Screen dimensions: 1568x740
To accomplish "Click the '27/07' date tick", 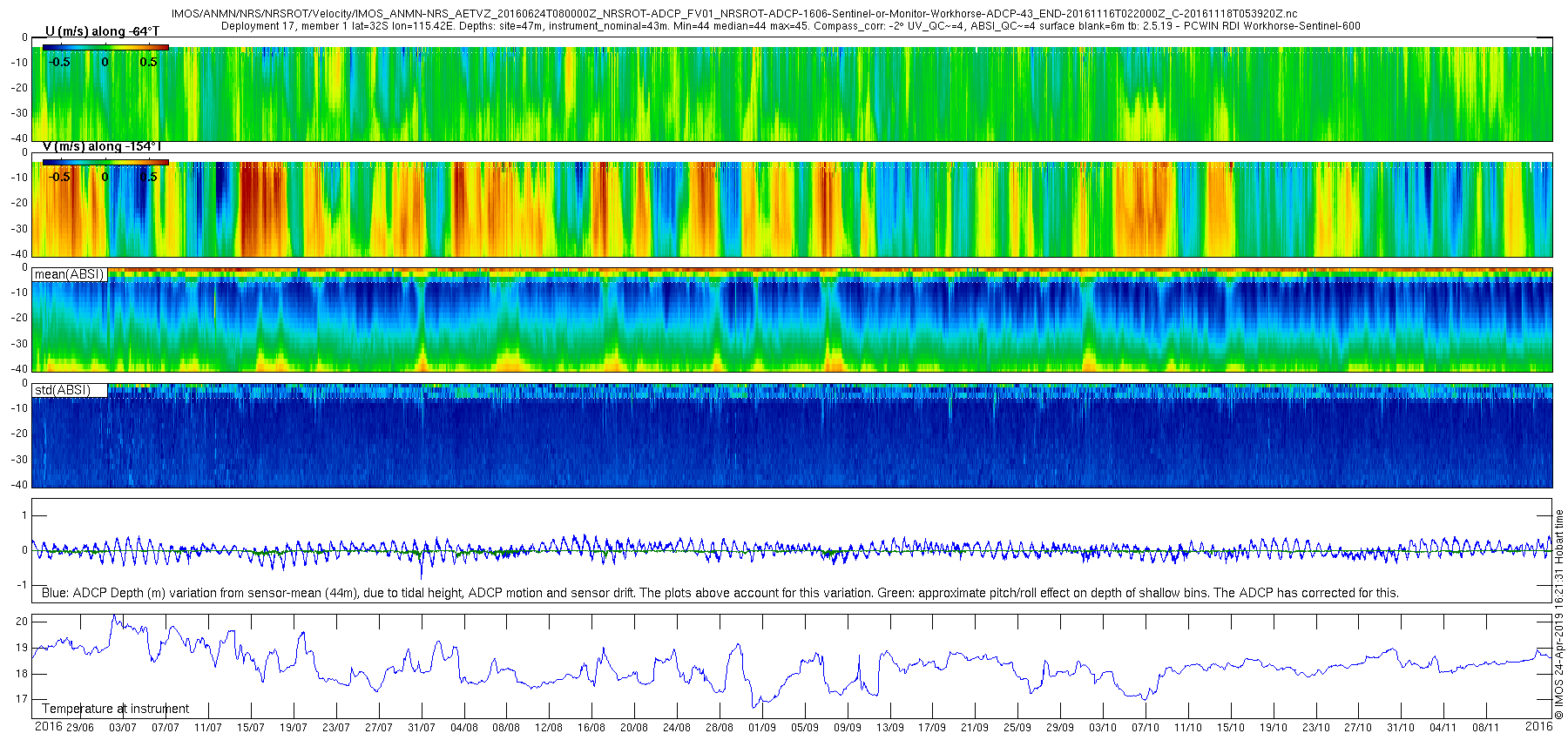I will (x=378, y=728).
